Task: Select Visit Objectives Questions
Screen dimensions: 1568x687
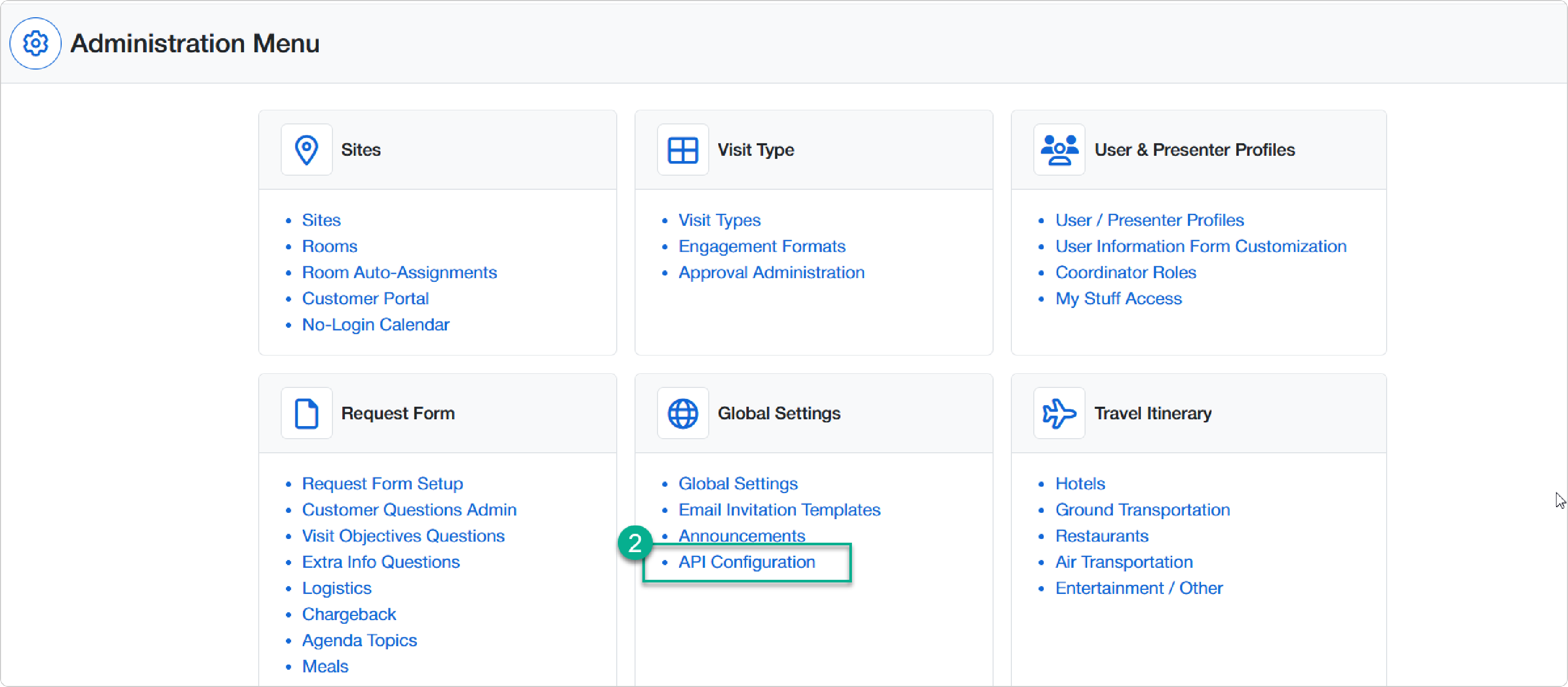Action: point(403,536)
